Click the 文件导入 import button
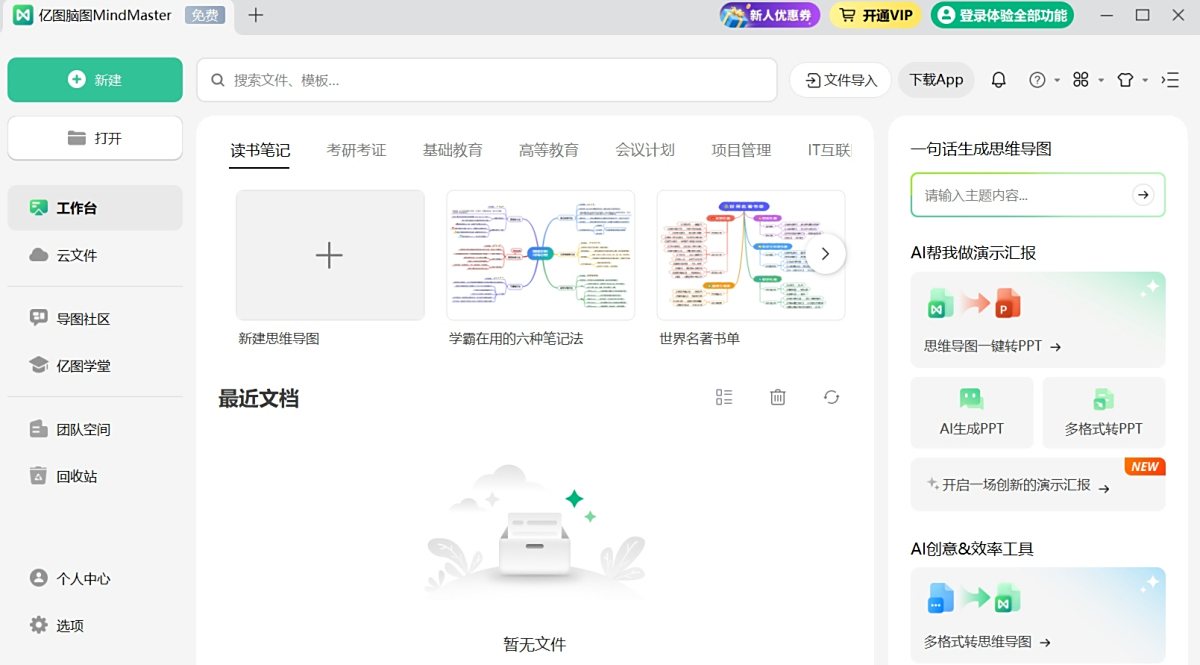This screenshot has height=665, width=1200. click(841, 80)
